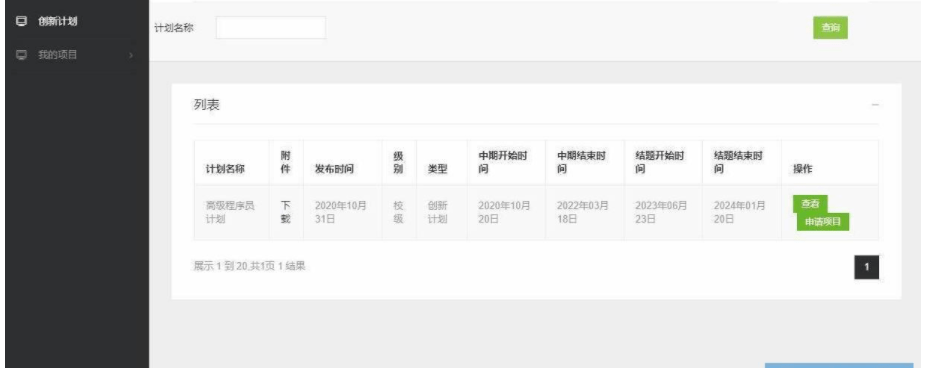
Task: Click 申请项目 button for 高级程序员计划
Action: (823, 222)
